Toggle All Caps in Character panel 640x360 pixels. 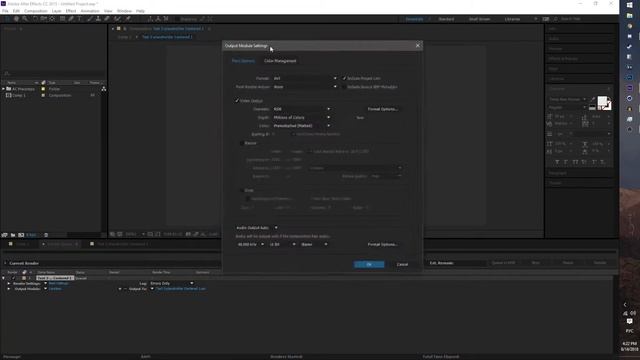[575, 162]
